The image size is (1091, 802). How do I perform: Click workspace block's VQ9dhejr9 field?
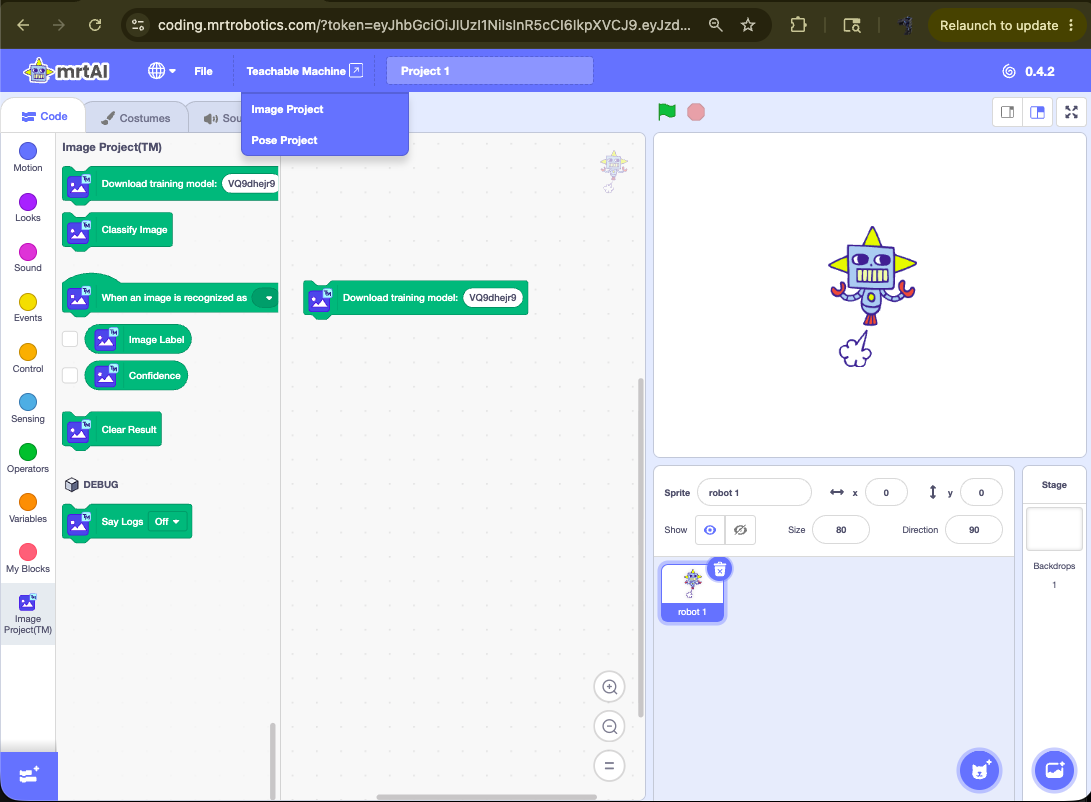pyautogui.click(x=493, y=298)
